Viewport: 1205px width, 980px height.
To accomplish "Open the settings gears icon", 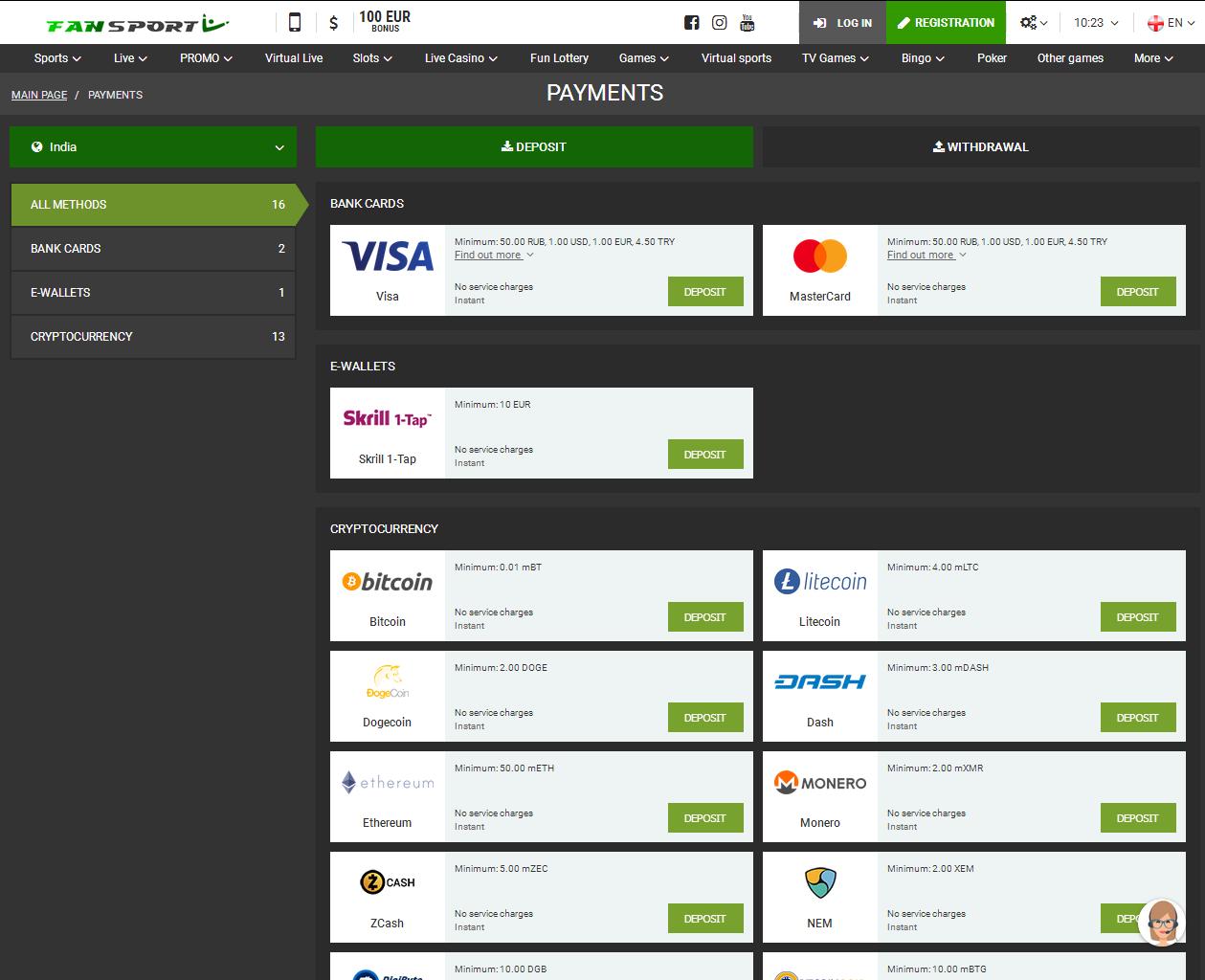I will tap(1034, 22).
